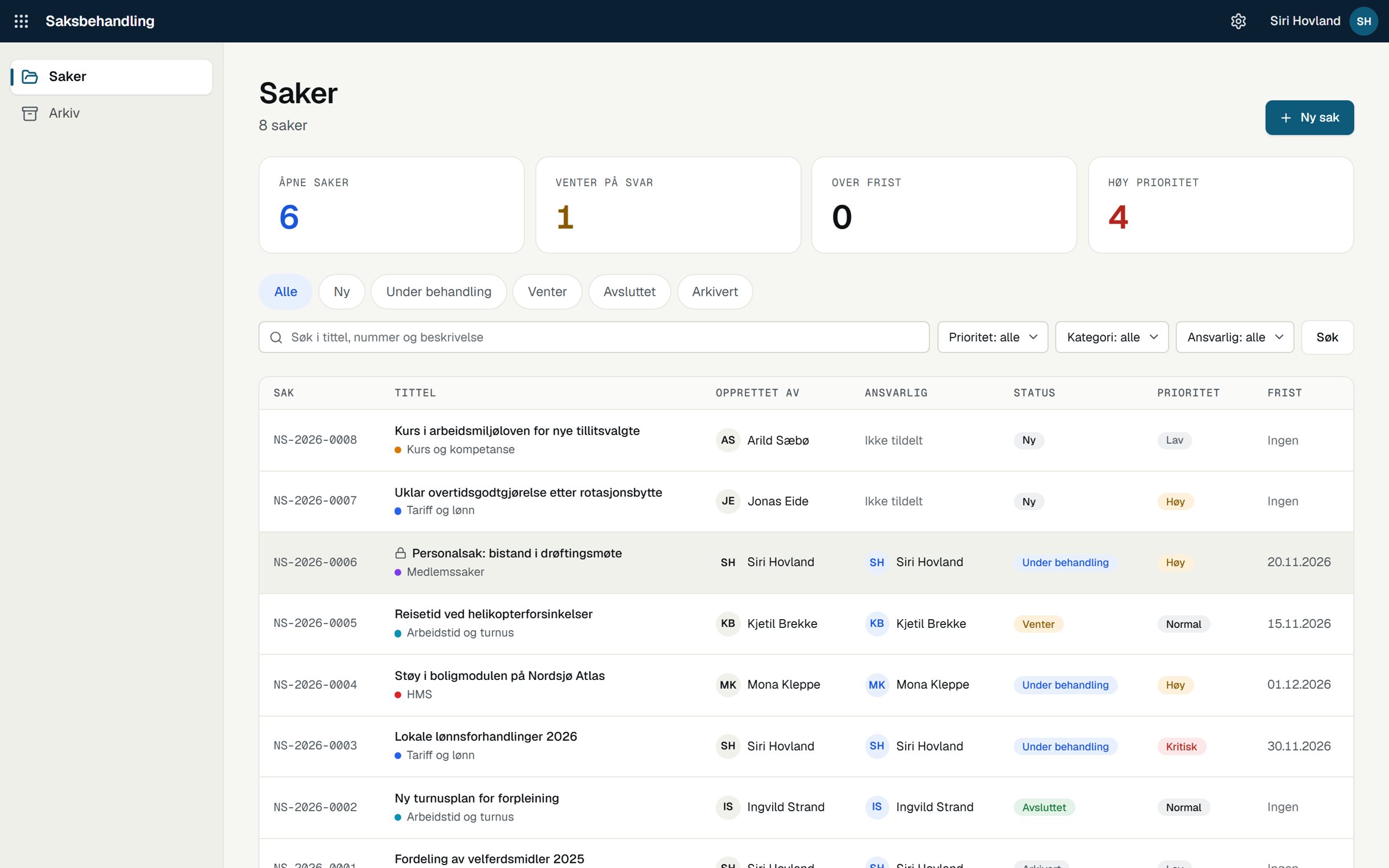1389x868 pixels.
Task: Click the Åpne saker stat card
Action: [x=392, y=205]
